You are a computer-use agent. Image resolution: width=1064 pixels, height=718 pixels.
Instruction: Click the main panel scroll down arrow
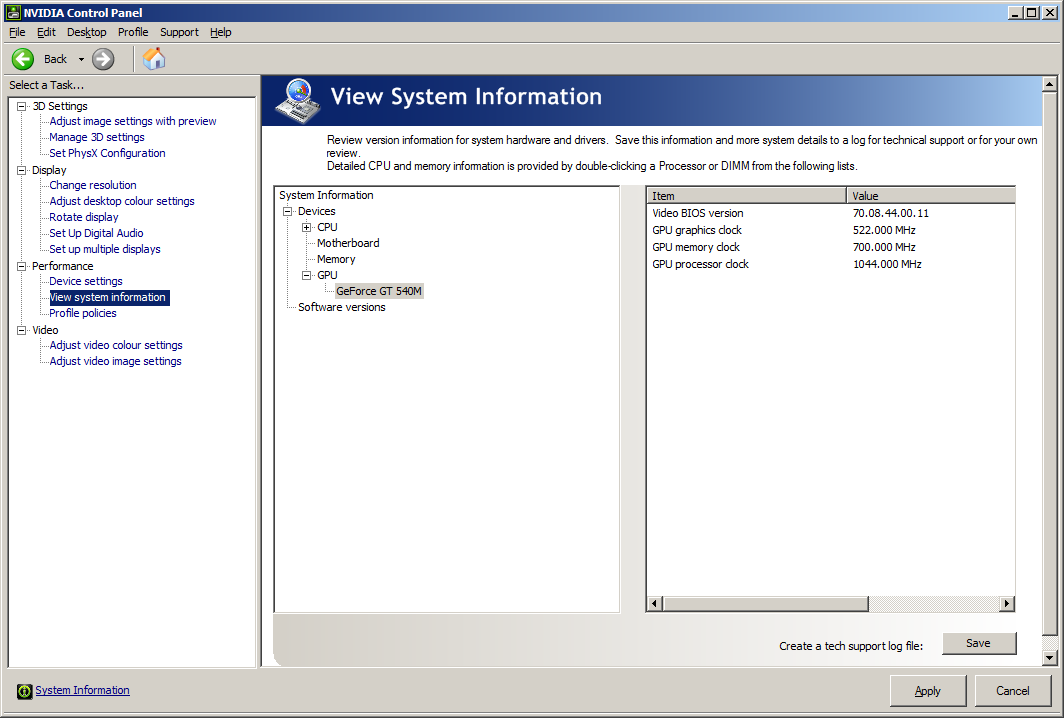[1050, 658]
